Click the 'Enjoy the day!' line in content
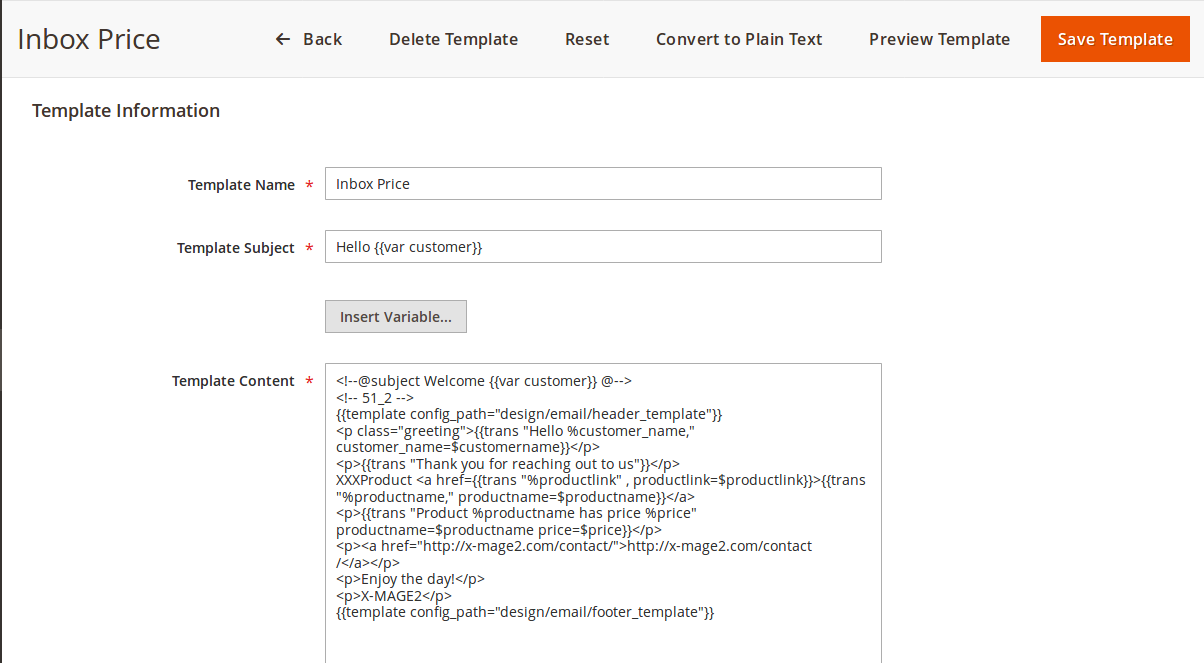1204x663 pixels. click(411, 579)
